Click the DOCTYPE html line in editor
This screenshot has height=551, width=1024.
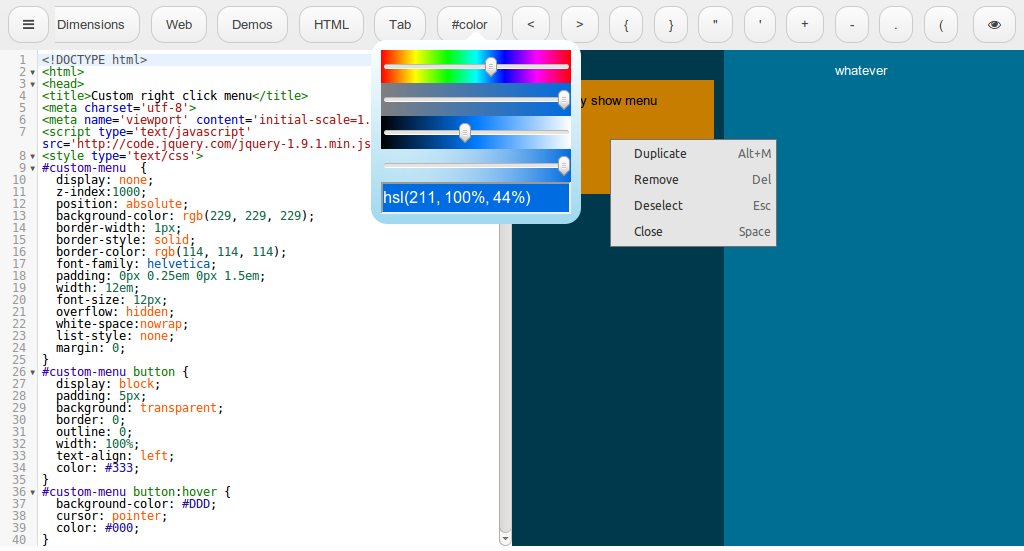tap(95, 59)
